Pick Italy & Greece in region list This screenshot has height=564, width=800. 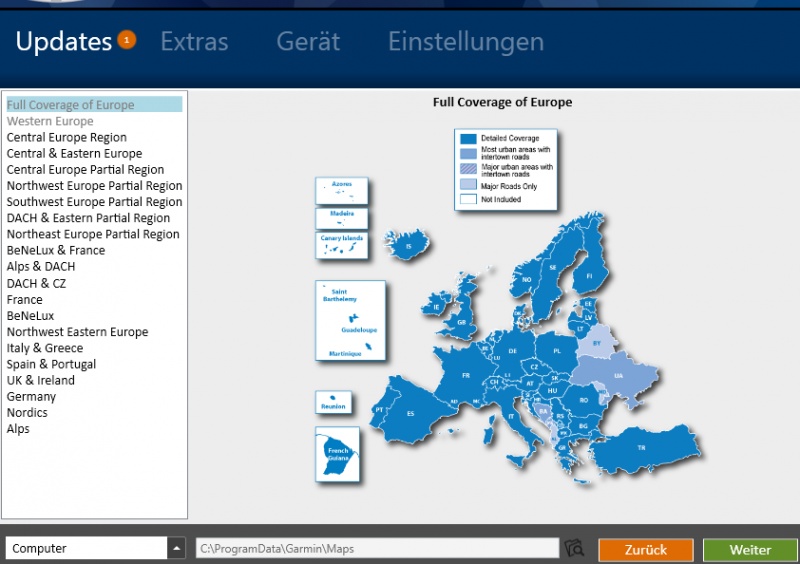click(45, 348)
